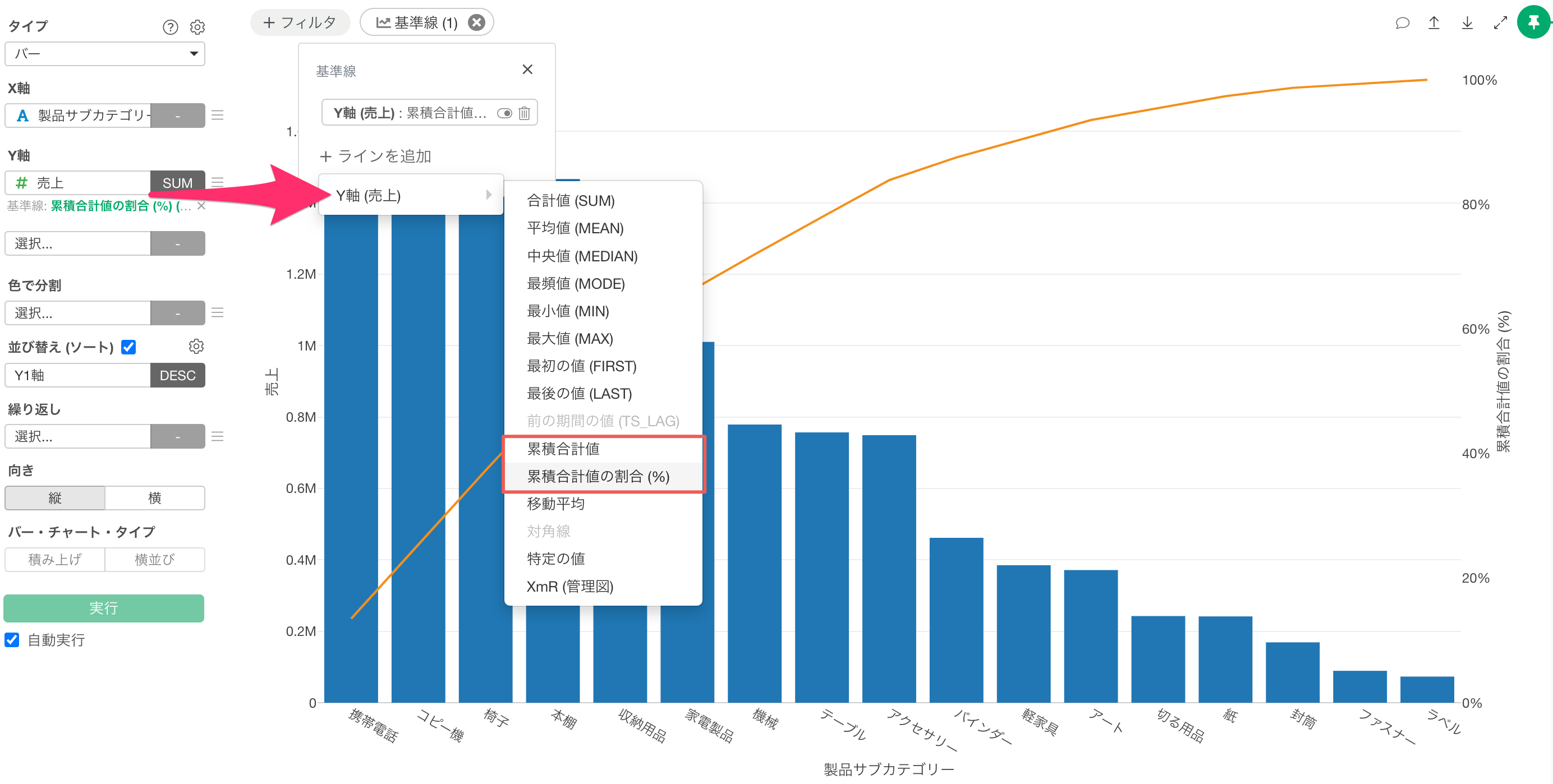Delete the reference line with trash icon
Viewport: 1553px width, 784px height.
click(x=524, y=113)
